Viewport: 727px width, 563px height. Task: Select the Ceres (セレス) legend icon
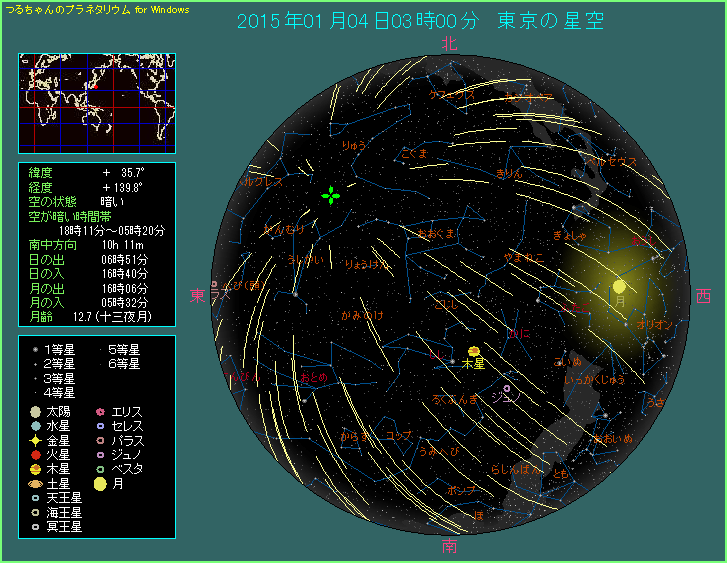tap(100, 426)
